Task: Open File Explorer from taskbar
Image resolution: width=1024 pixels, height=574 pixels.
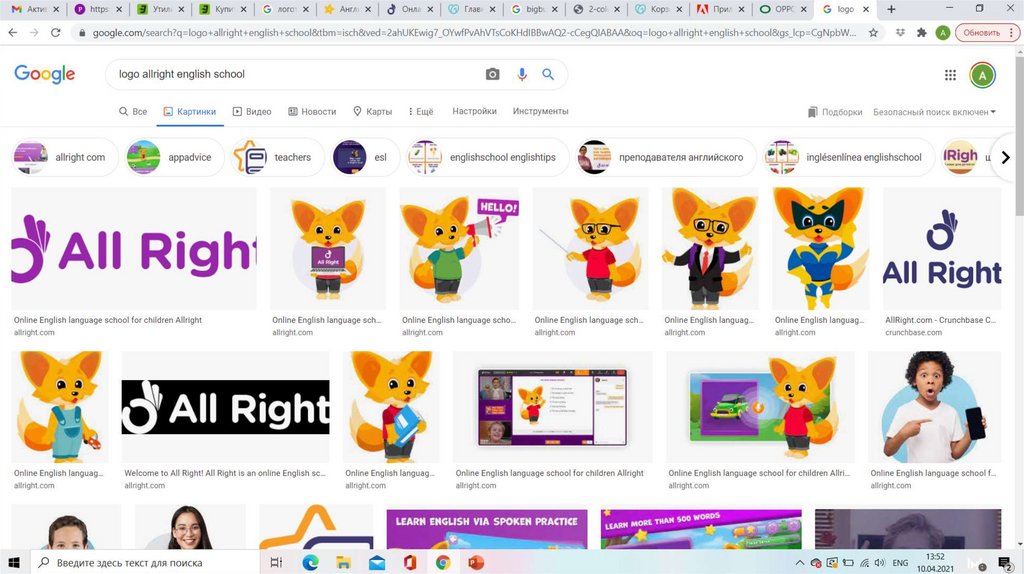Action: click(344, 562)
